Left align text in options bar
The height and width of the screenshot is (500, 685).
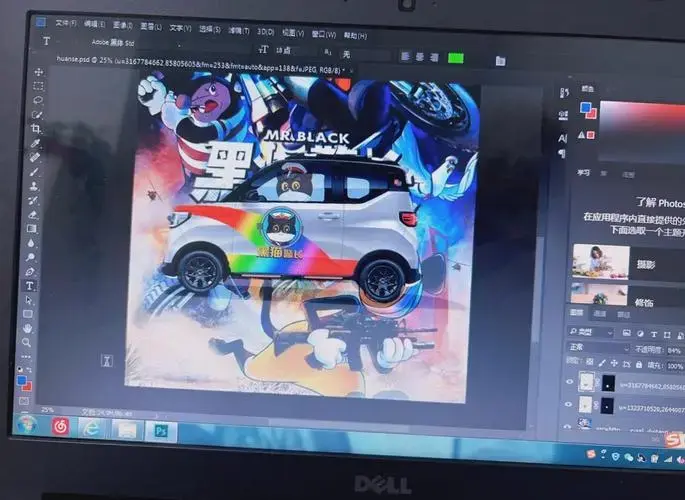click(405, 57)
